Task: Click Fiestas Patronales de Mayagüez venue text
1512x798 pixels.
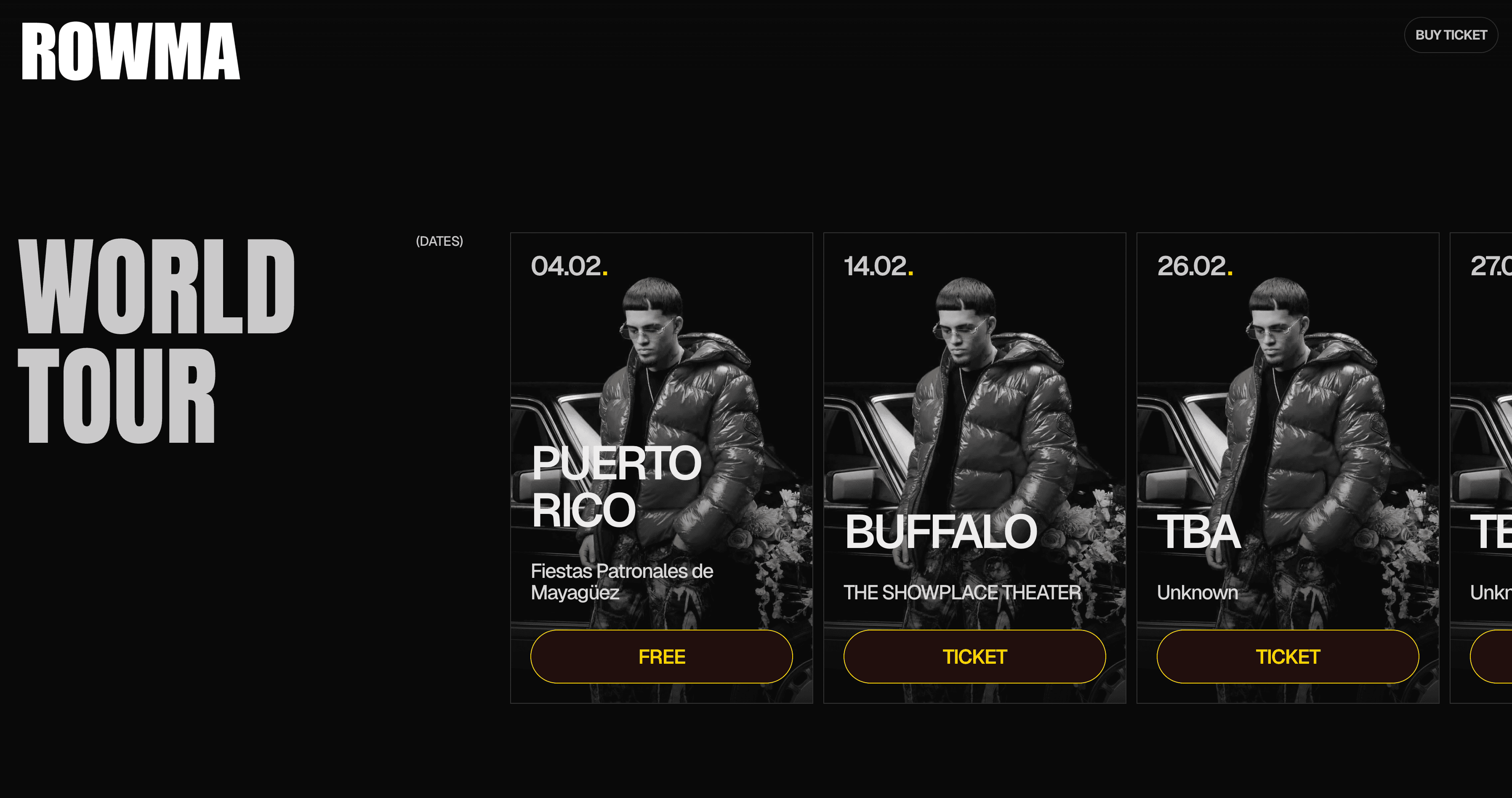Action: pos(622,582)
